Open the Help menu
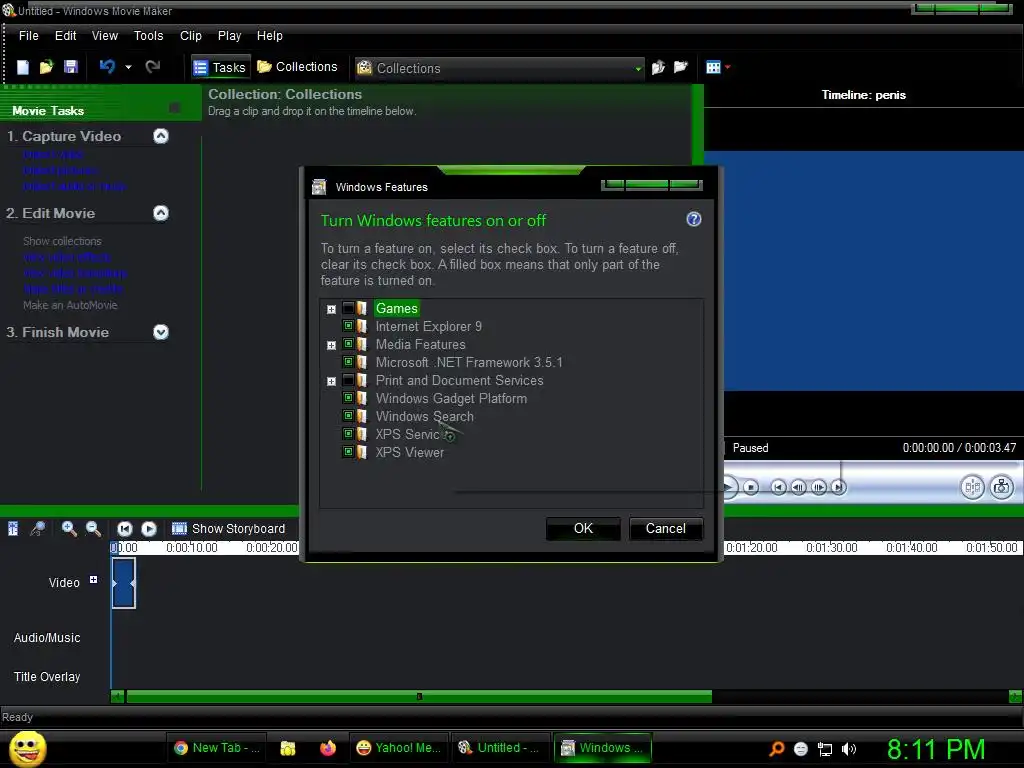Viewport: 1024px width, 768px height. coord(270,36)
